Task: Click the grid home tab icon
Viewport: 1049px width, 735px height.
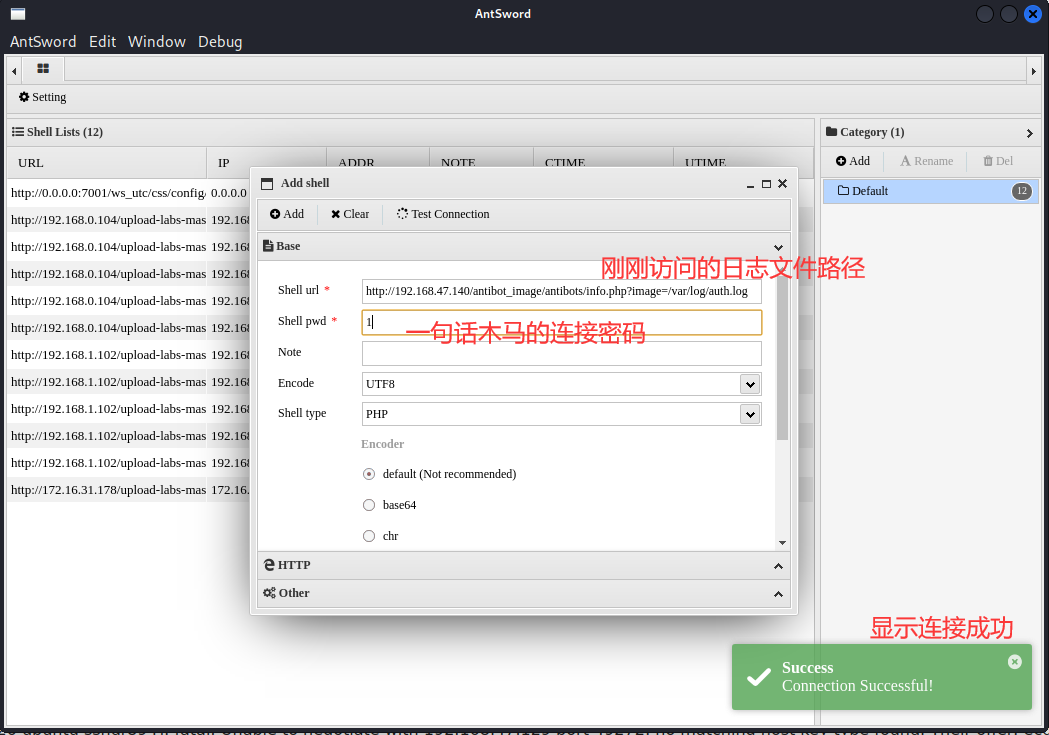Action: 43,69
